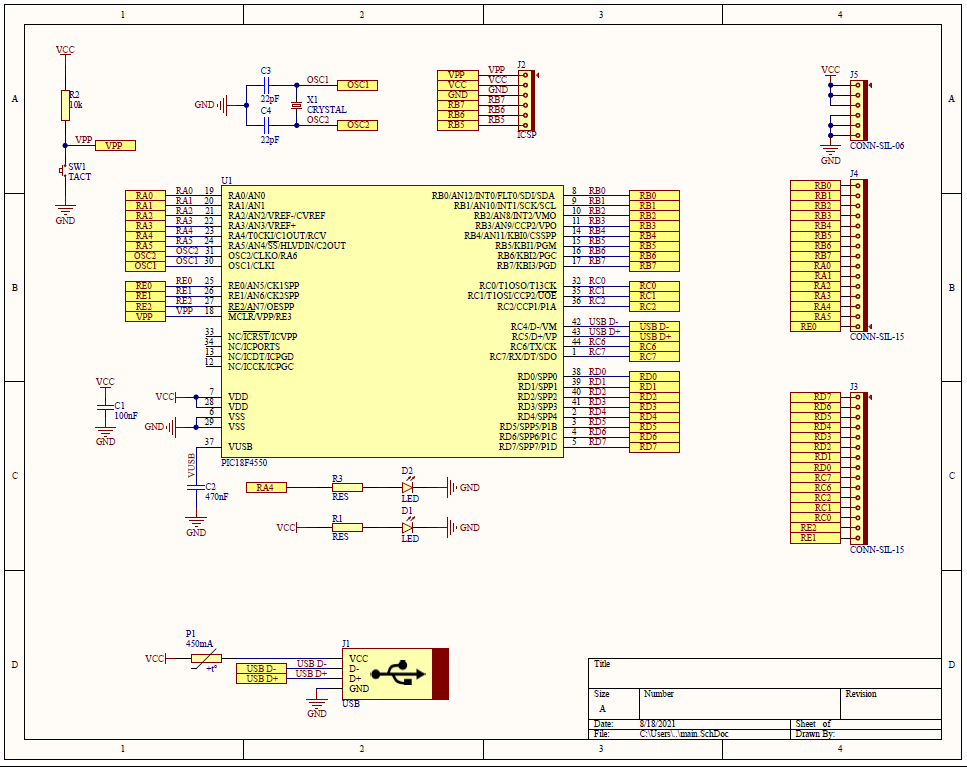Image resolution: width=967 pixels, height=767 pixels.
Task: Click the MCLR/VPP/RE3 pin name
Action: click(260, 317)
